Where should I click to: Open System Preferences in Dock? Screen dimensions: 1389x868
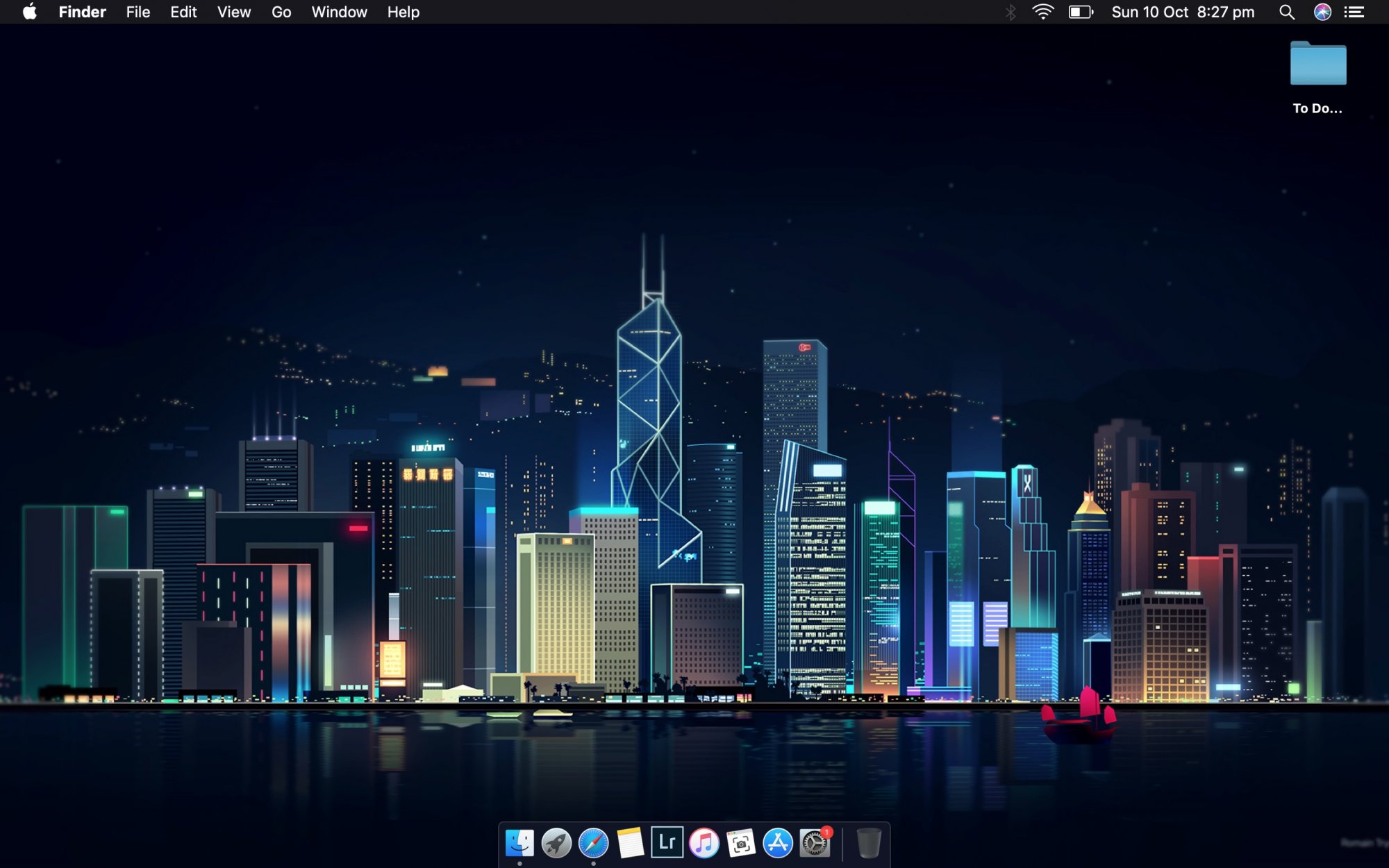pyautogui.click(x=815, y=843)
